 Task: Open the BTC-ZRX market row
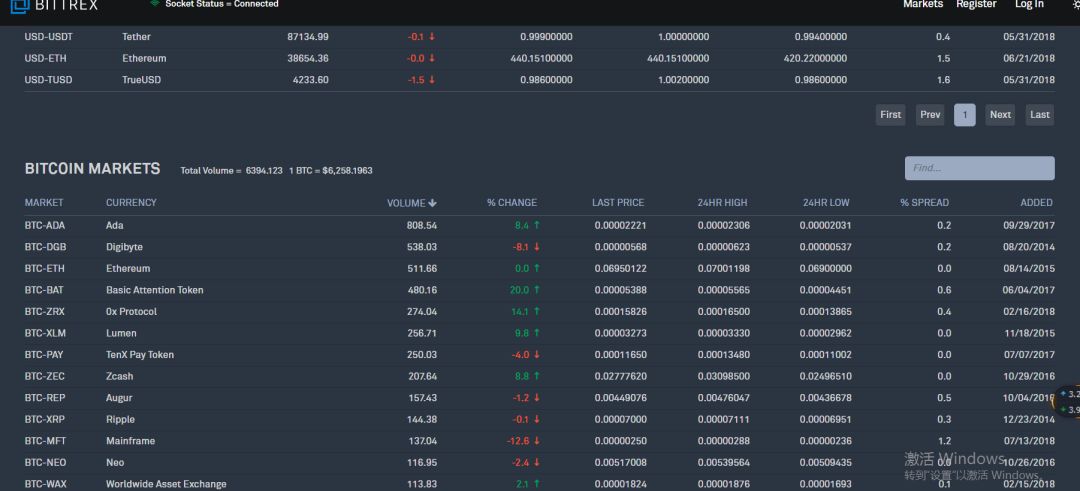(539, 311)
